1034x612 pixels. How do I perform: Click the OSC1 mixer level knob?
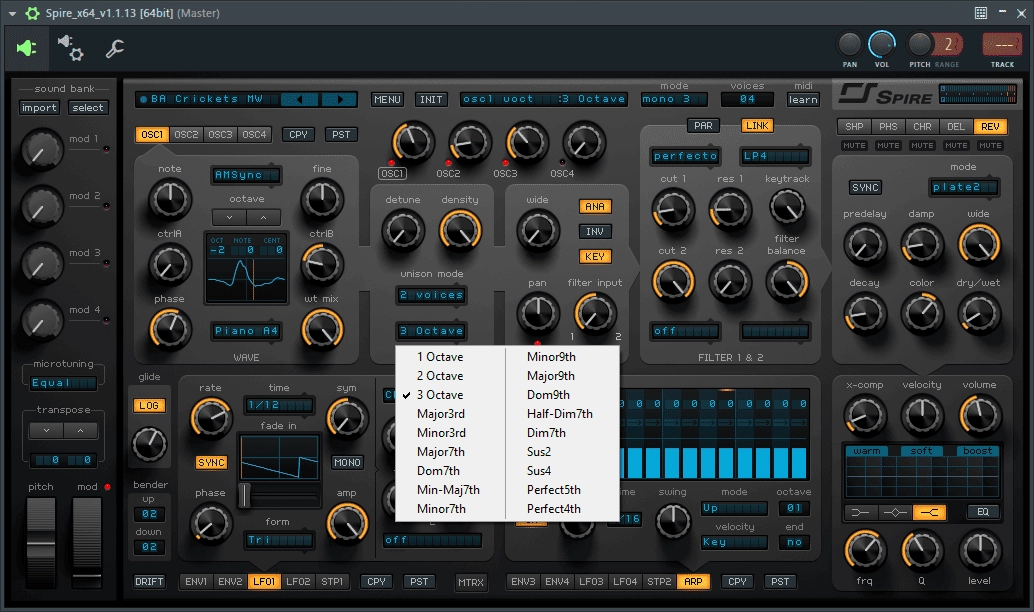pos(413,142)
